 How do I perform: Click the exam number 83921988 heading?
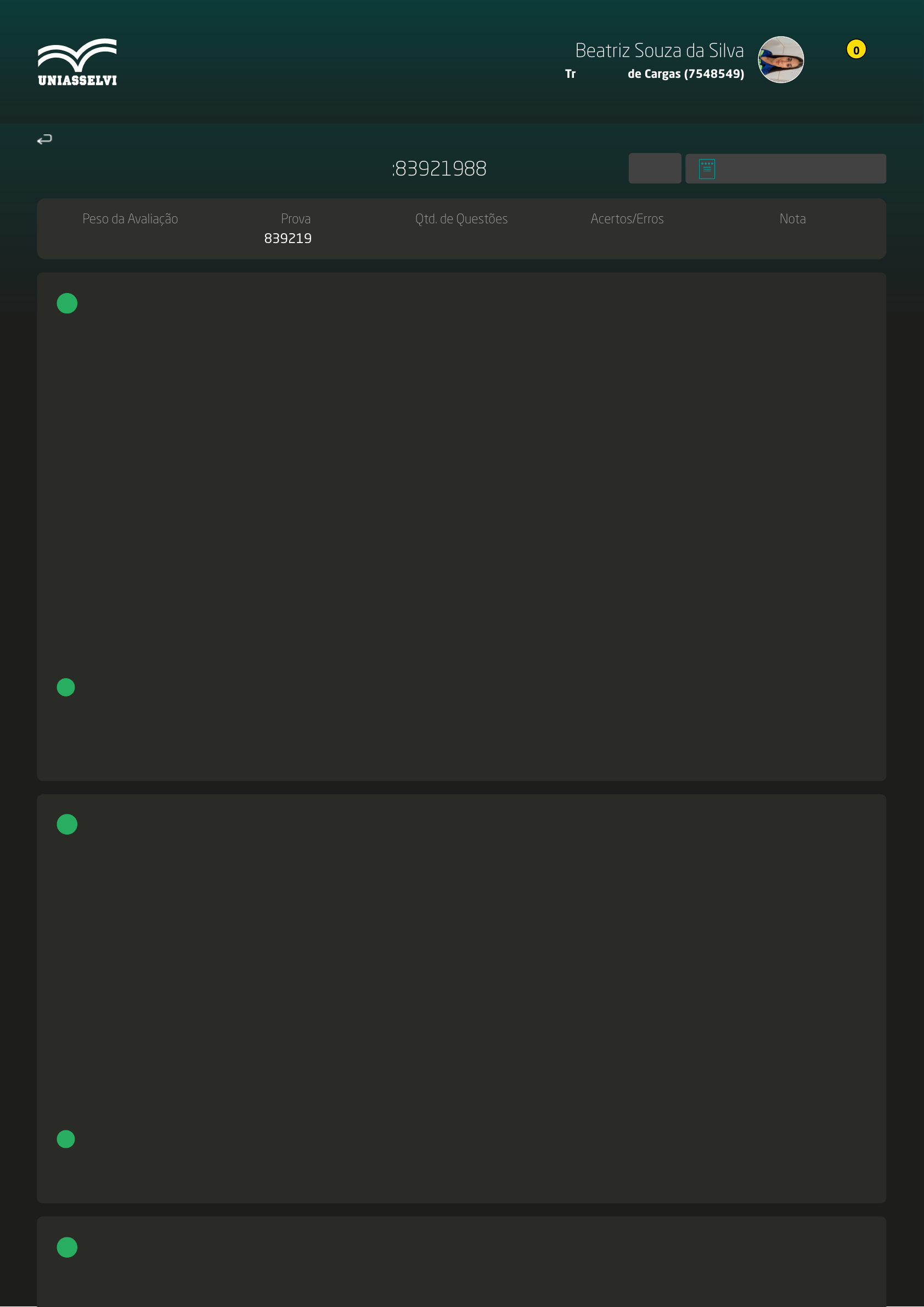(x=440, y=169)
